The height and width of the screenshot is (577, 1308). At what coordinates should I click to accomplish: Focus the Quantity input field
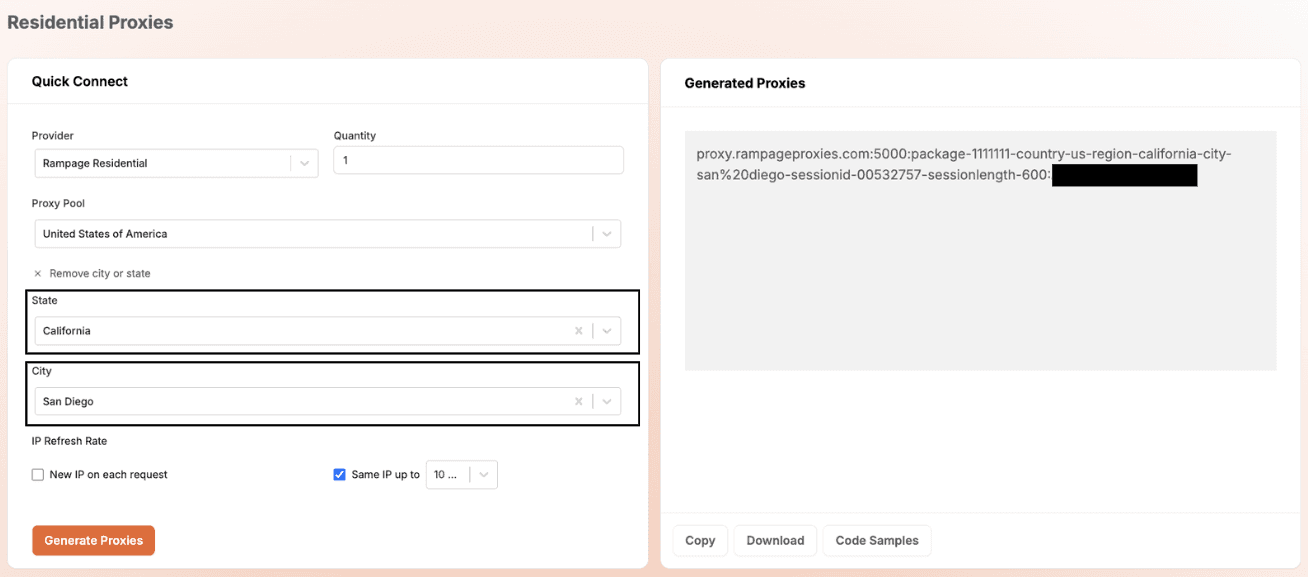[x=478, y=161]
